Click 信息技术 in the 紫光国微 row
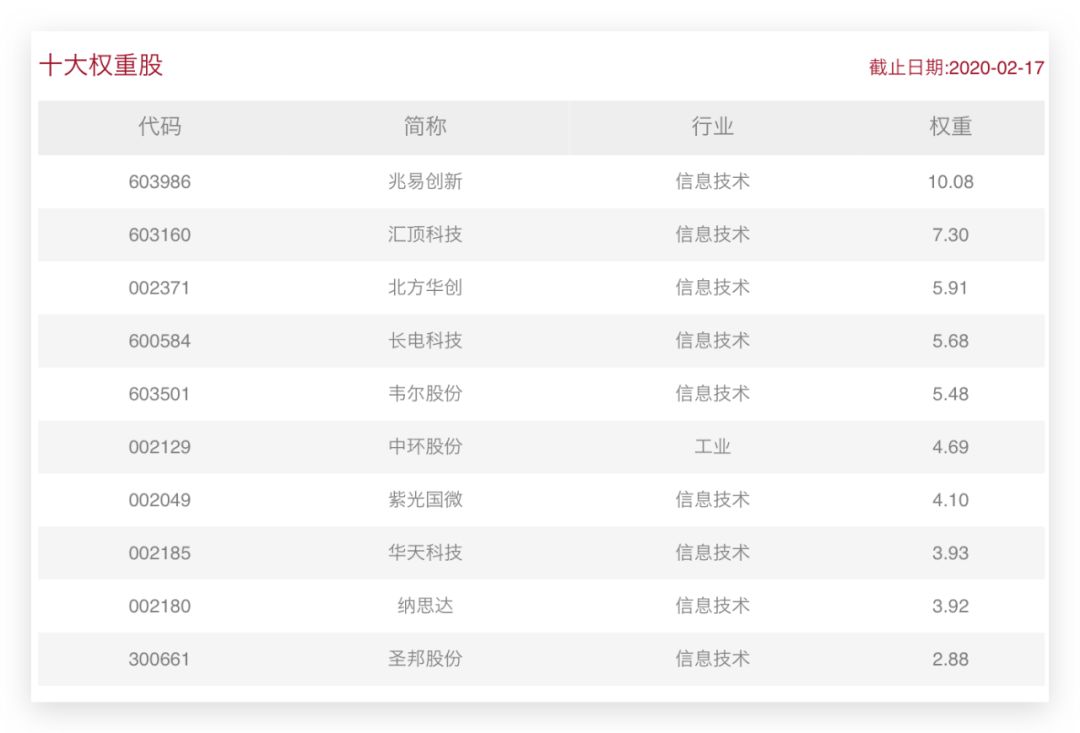This screenshot has width=1080, height=733. click(x=712, y=499)
